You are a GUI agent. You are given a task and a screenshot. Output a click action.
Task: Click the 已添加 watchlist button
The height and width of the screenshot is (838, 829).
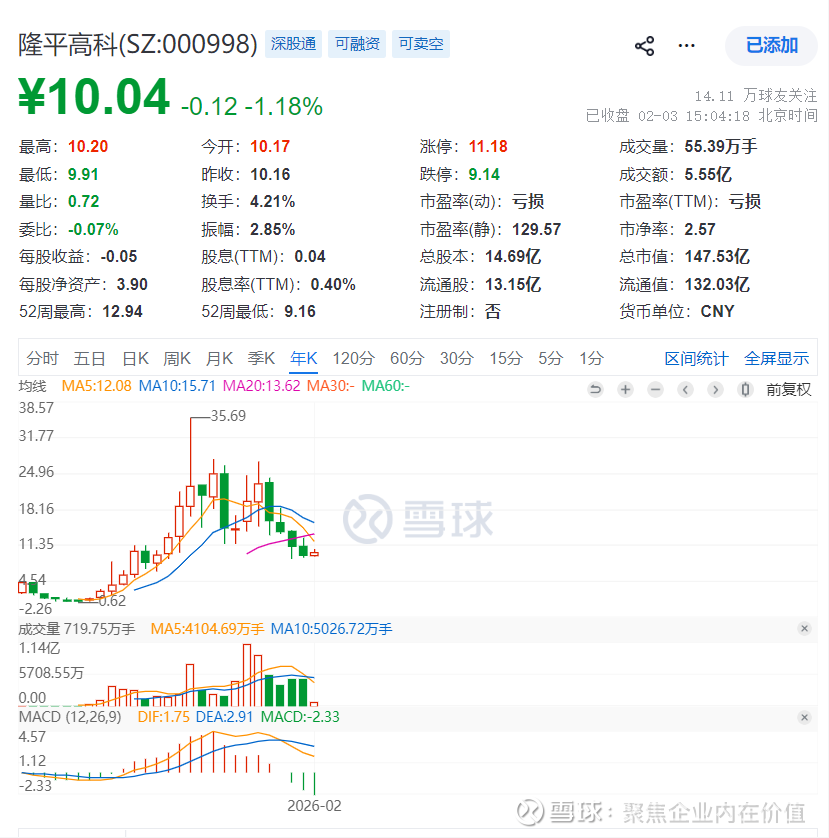click(x=771, y=45)
